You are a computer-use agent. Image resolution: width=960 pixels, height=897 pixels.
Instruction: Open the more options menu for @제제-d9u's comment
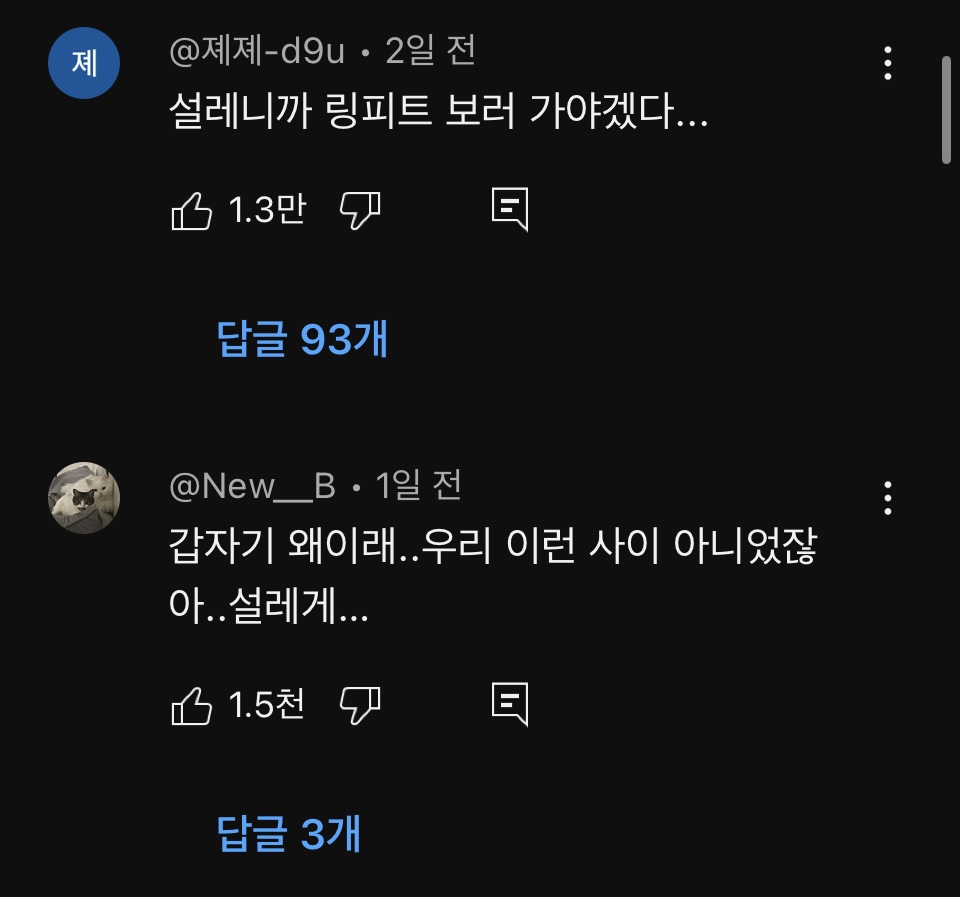888,62
